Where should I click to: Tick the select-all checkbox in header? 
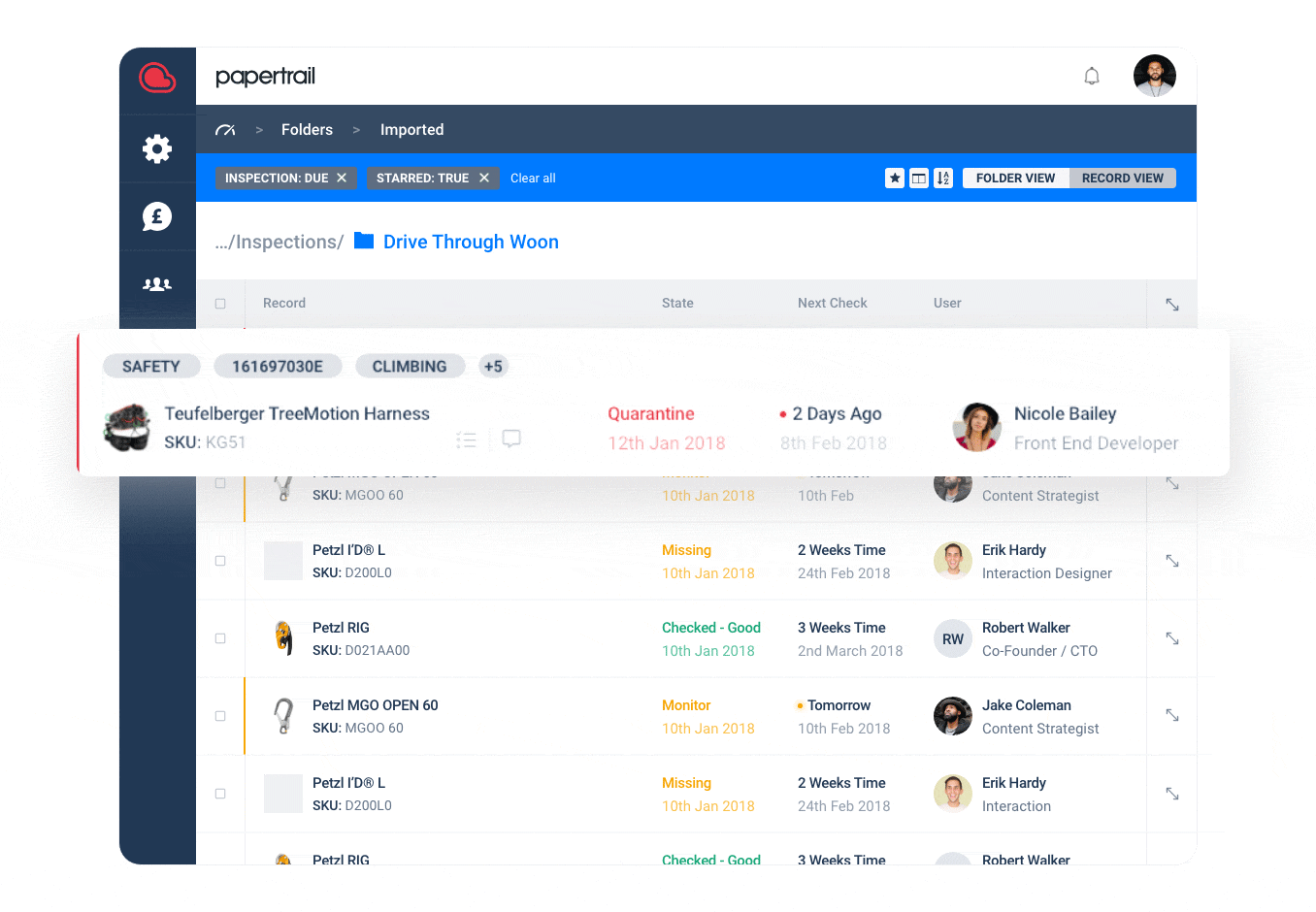click(x=220, y=304)
